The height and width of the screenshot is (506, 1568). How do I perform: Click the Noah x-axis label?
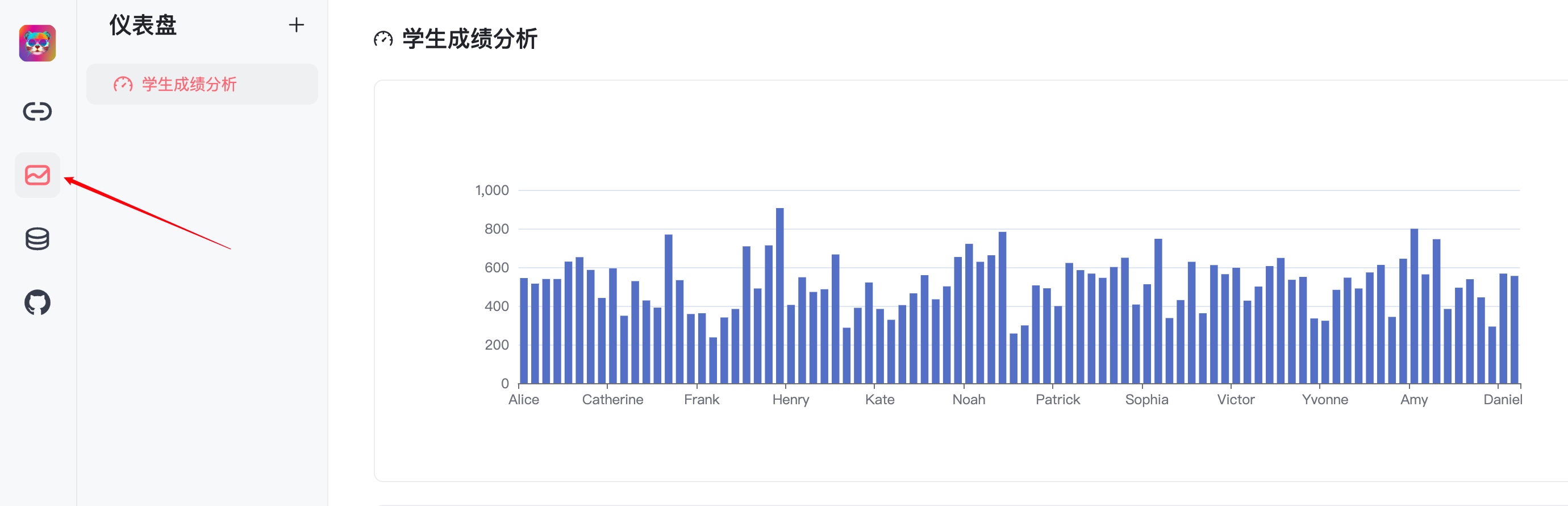coord(969,400)
